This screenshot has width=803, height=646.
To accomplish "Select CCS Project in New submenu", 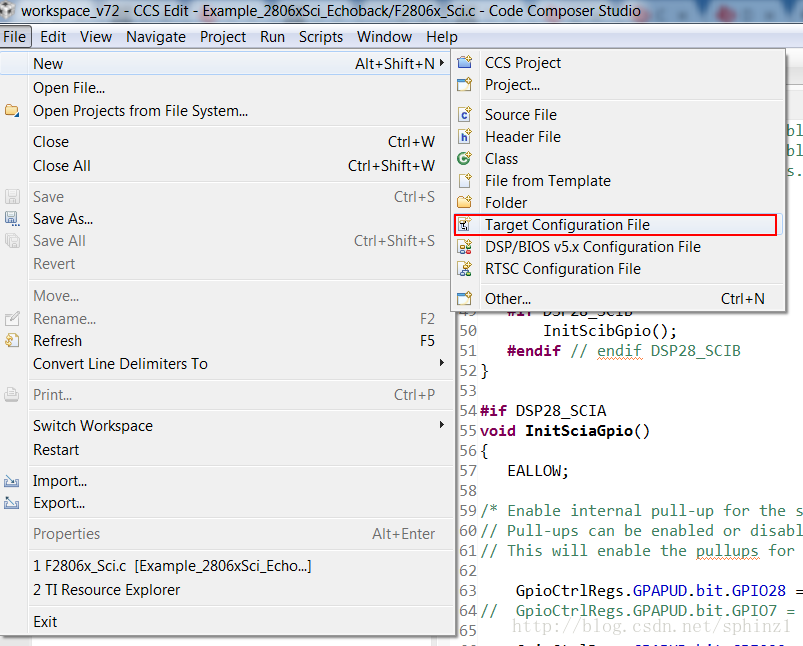I will 618,62.
